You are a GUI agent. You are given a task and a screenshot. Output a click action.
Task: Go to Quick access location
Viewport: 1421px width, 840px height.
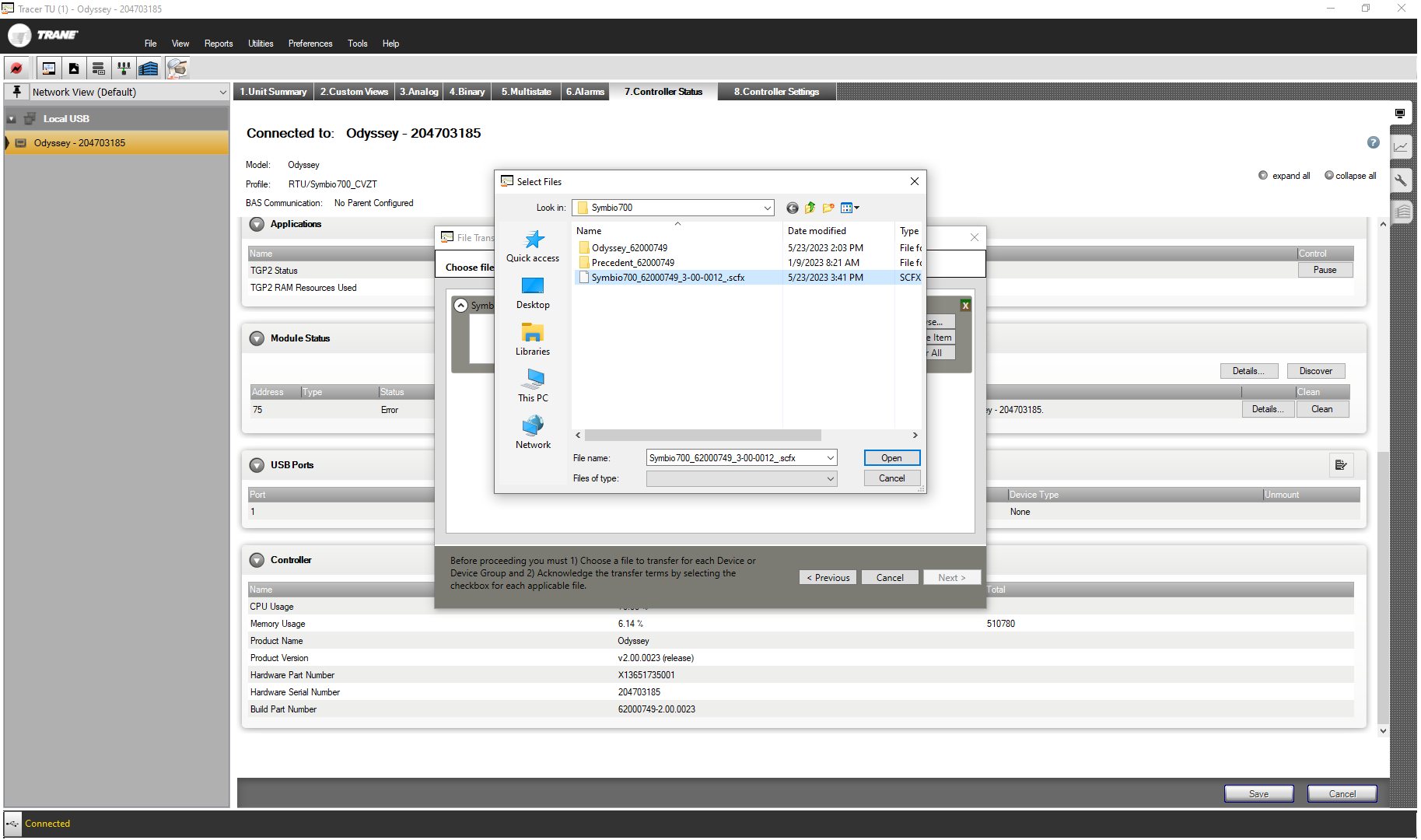coord(533,246)
